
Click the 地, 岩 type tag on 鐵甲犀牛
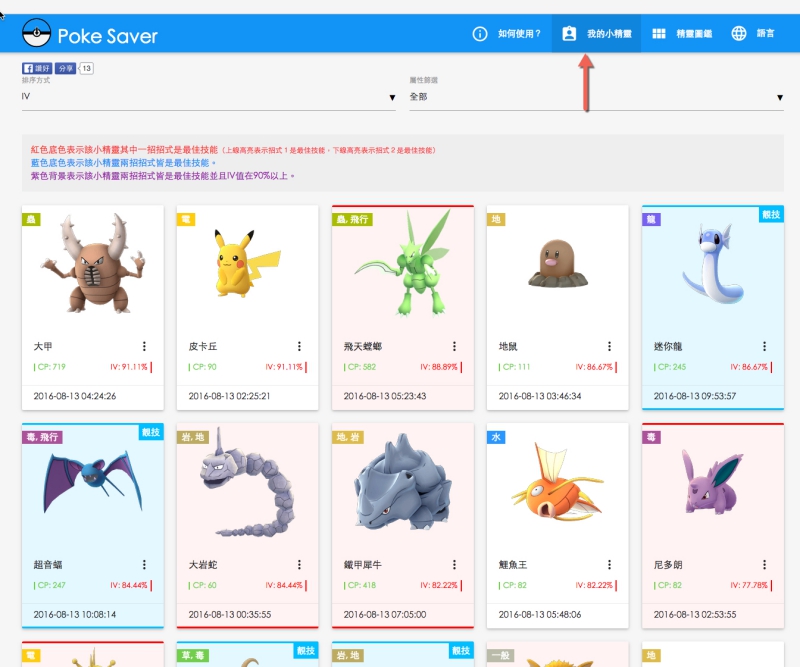pos(348,437)
